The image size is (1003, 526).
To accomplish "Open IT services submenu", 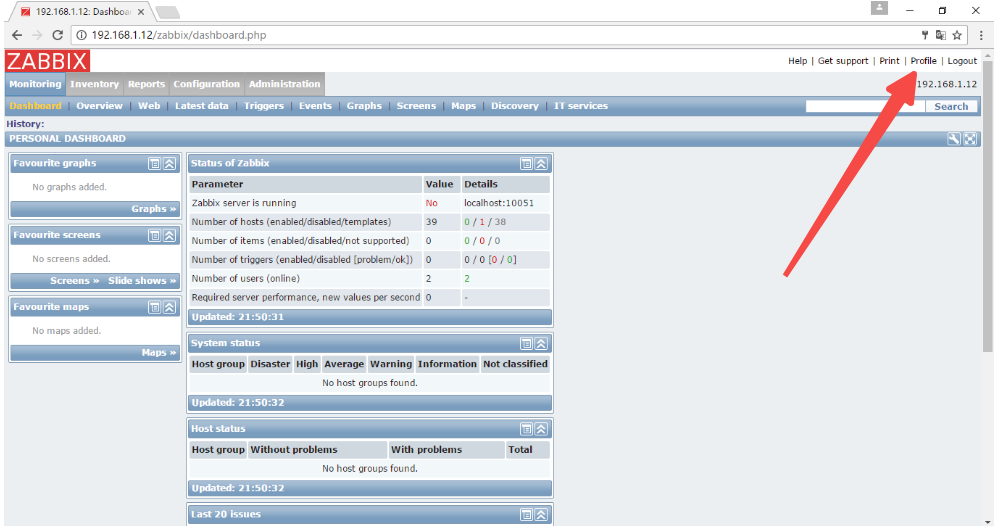I will 581,106.
